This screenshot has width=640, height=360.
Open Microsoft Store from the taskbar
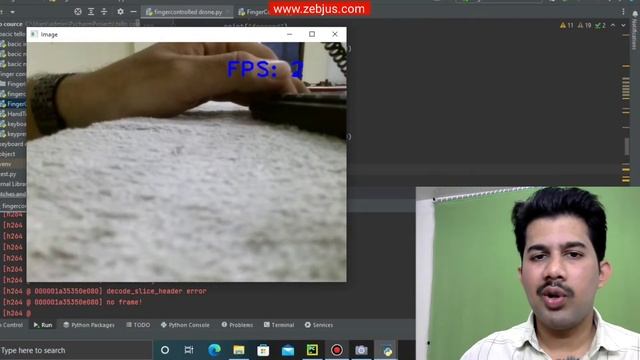(263, 350)
